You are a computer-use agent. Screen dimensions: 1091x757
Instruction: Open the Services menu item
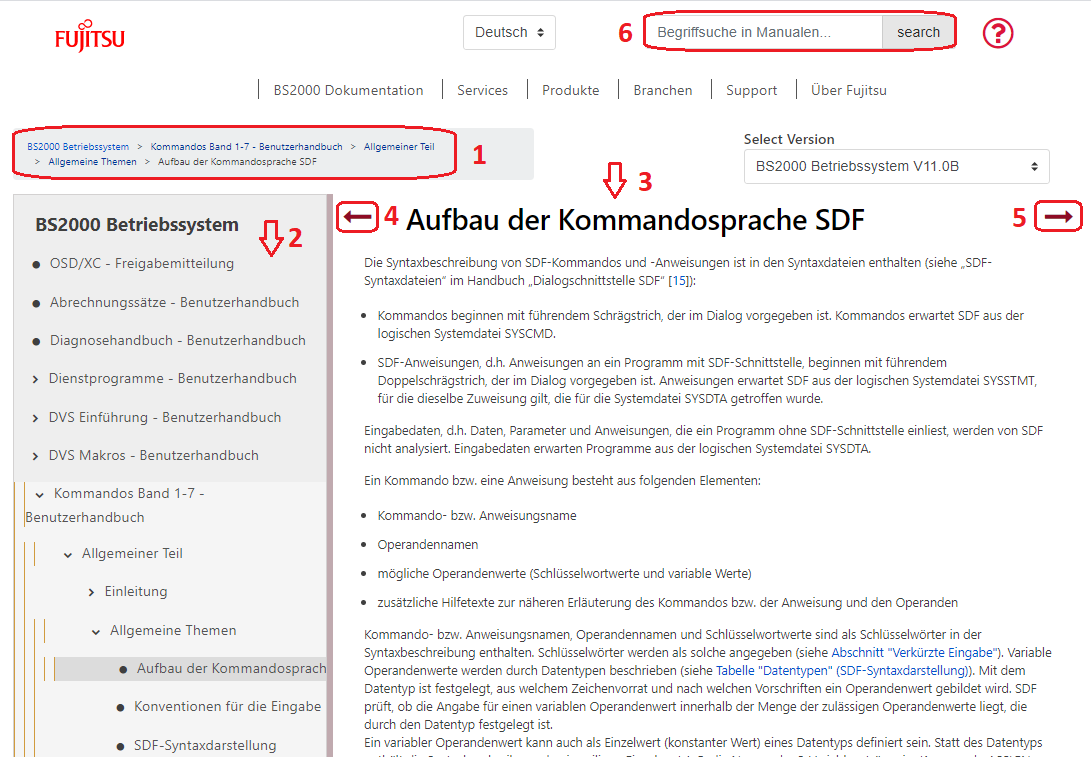pyautogui.click(x=482, y=90)
